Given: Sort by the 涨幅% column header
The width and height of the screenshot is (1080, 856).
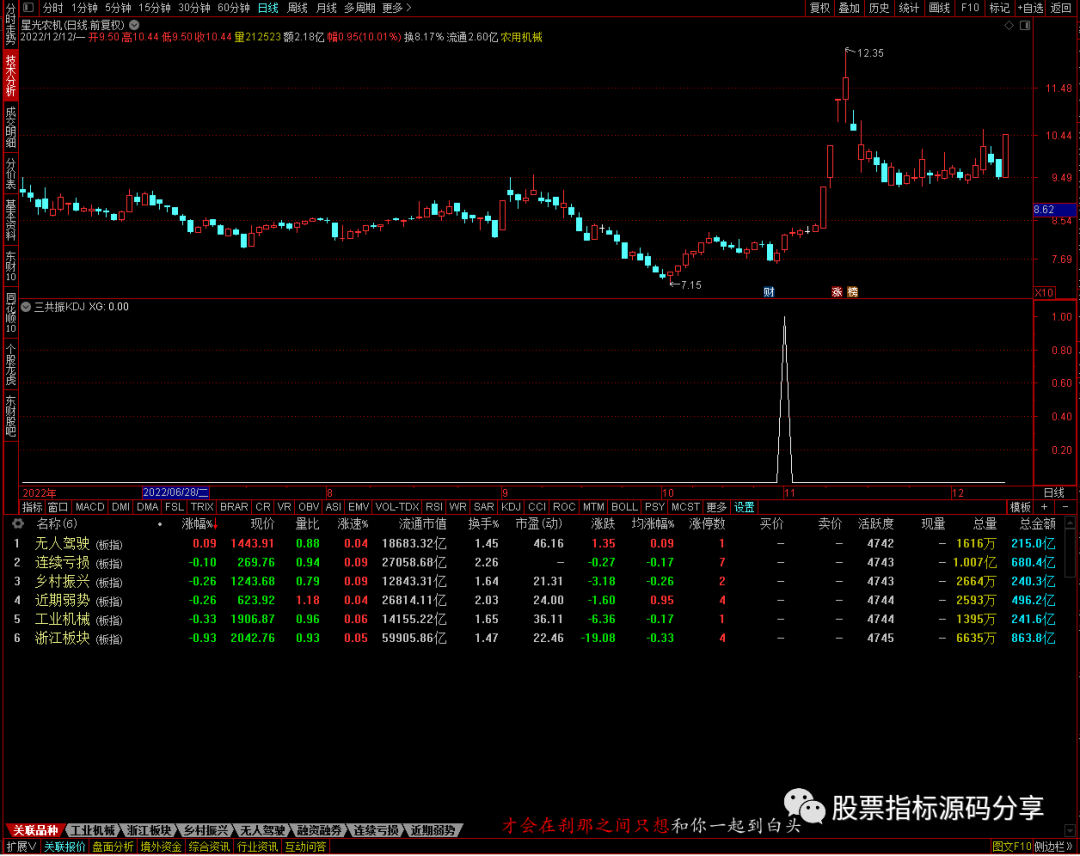Looking at the screenshot, I should pos(200,524).
